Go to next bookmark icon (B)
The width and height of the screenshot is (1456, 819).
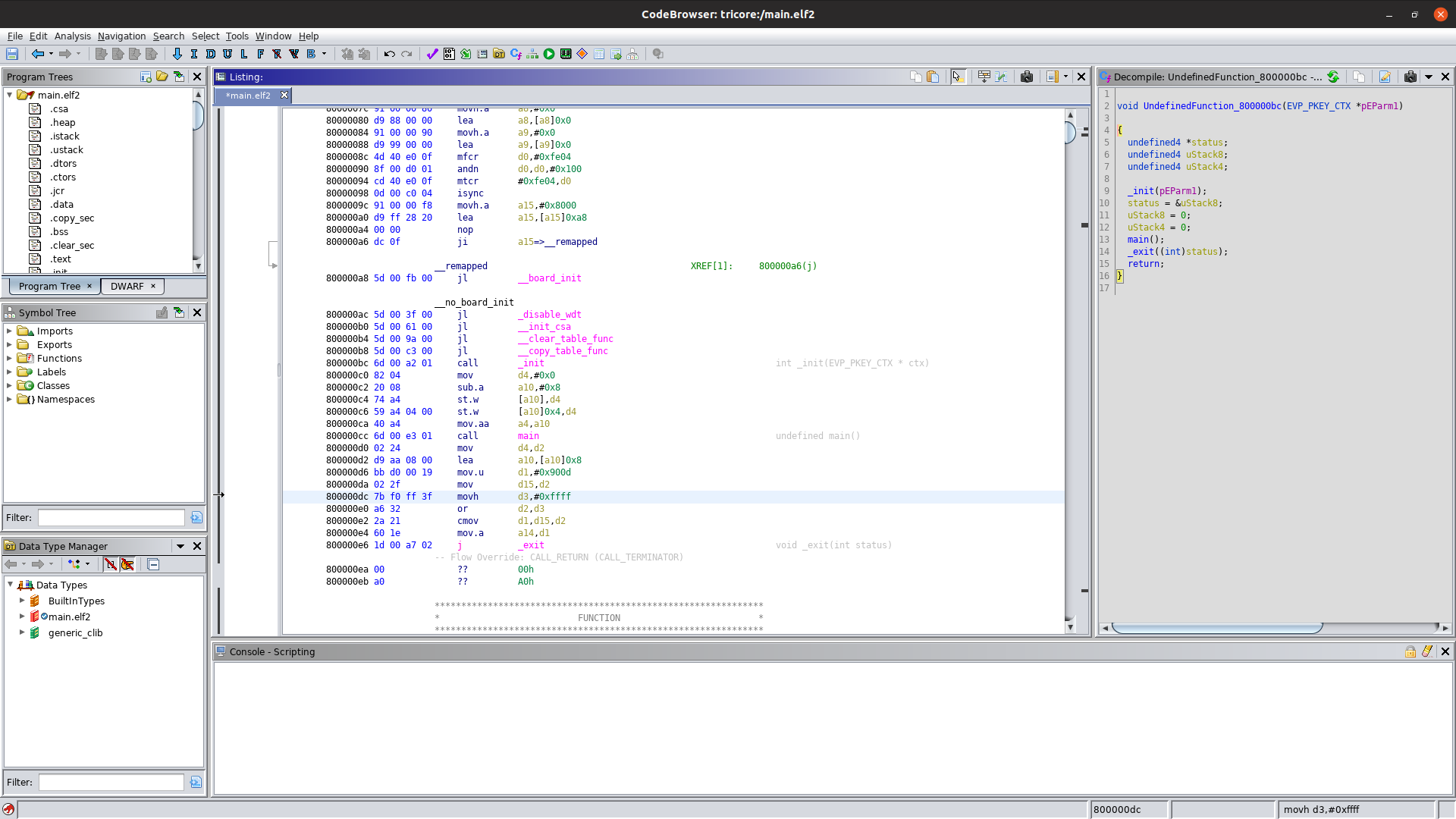coord(311,54)
